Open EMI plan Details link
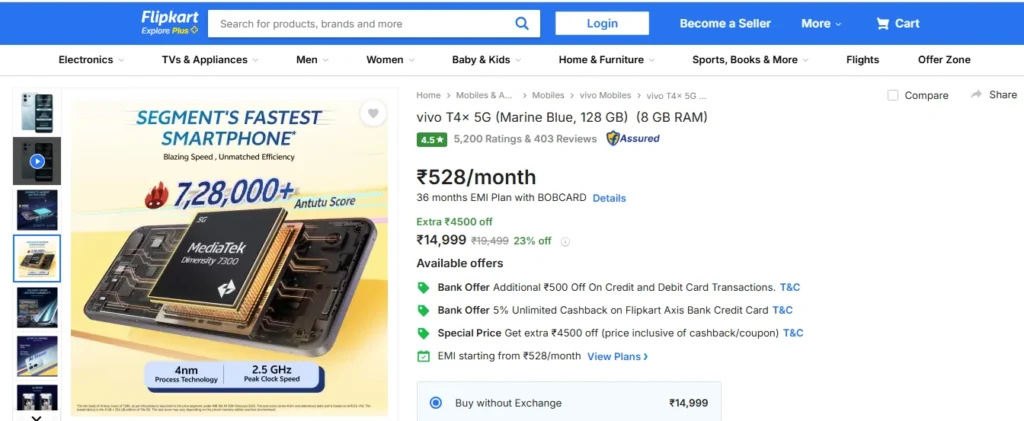The image size is (1024, 421). 609,198
